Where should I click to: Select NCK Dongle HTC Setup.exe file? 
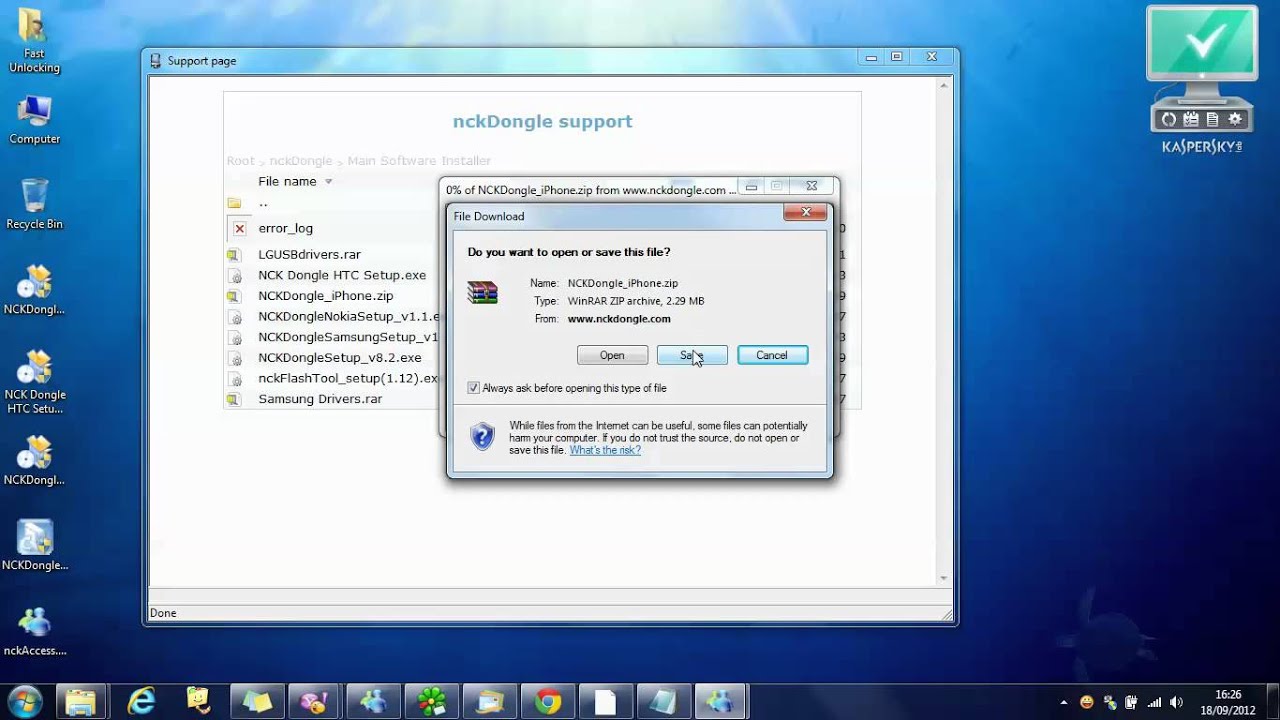pos(342,275)
